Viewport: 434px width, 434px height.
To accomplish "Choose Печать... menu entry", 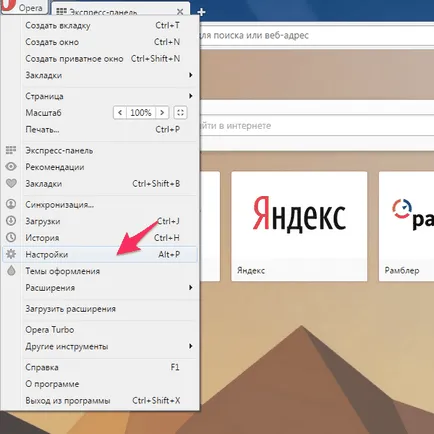I will (x=100, y=129).
